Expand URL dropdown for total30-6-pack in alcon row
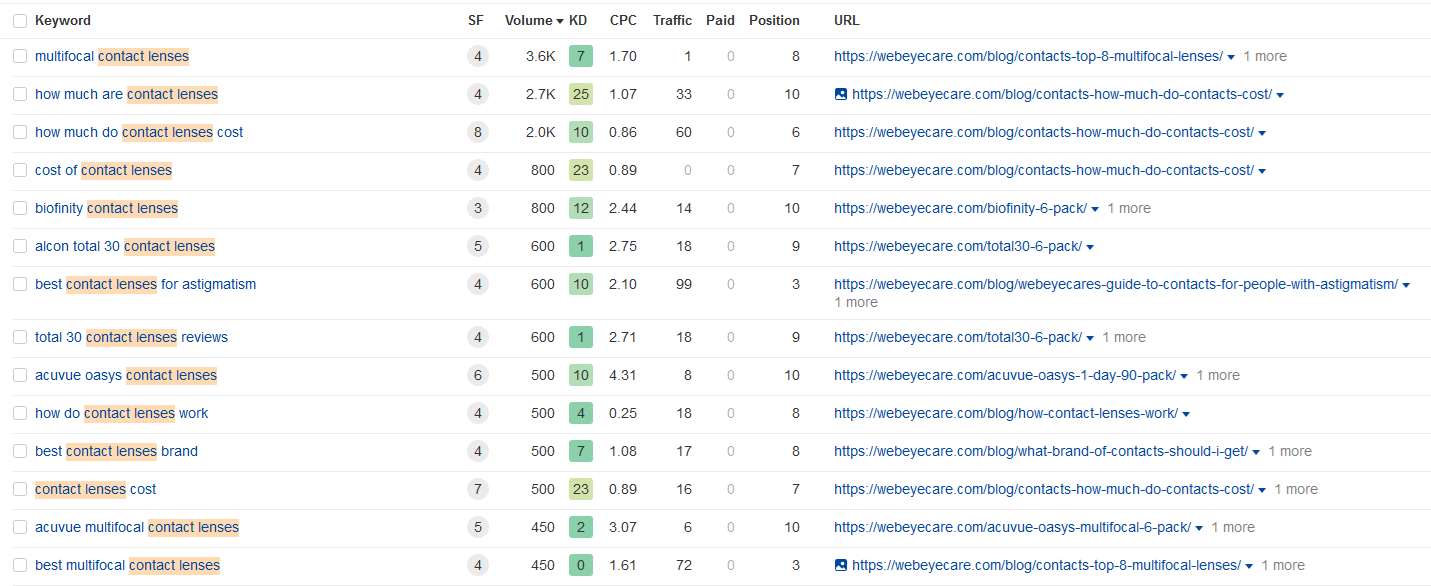This screenshot has height=586, width=1431. 1090,247
